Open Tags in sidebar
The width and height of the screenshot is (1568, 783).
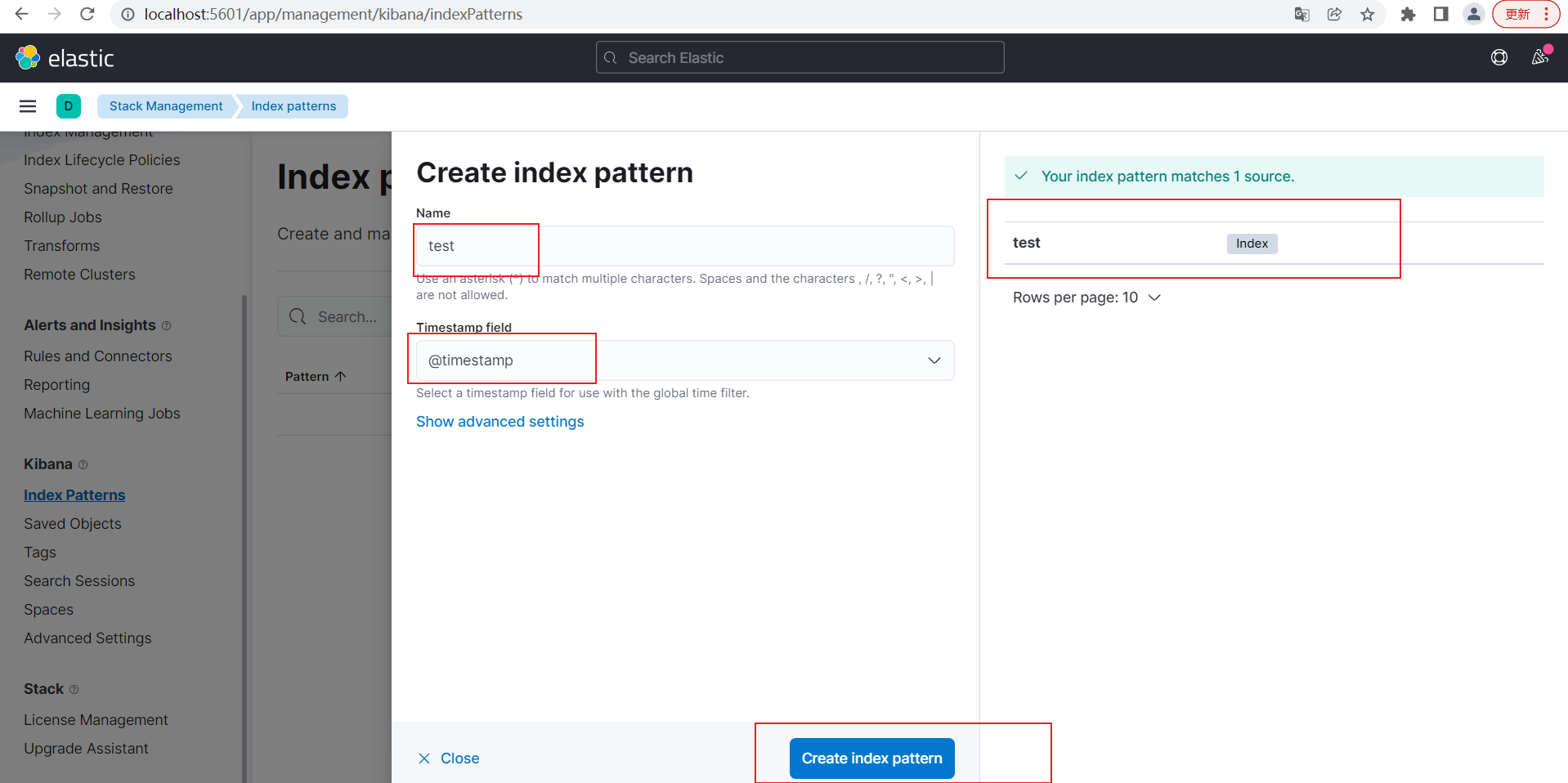coord(39,553)
